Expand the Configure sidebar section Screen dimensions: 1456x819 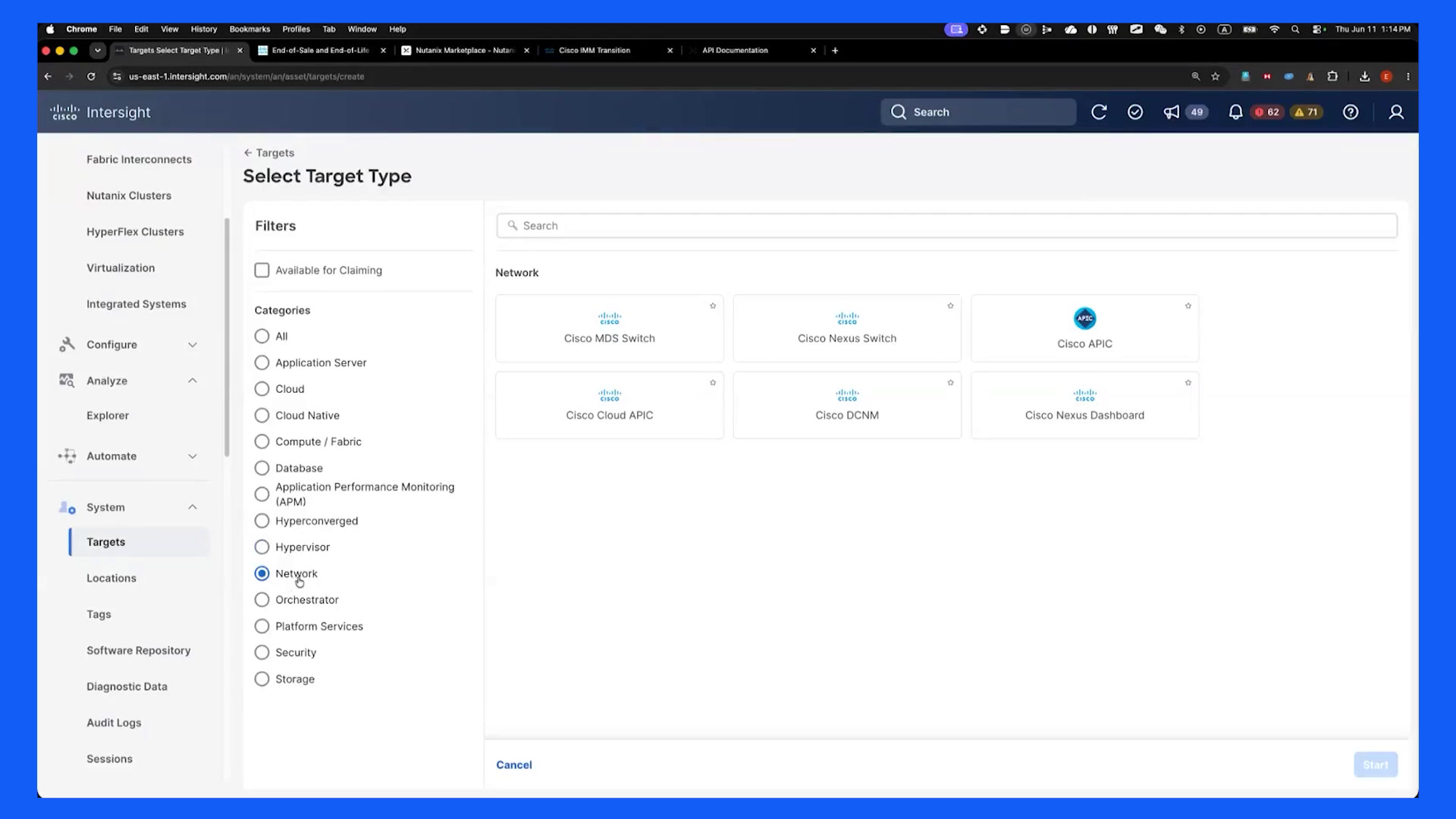point(193,345)
